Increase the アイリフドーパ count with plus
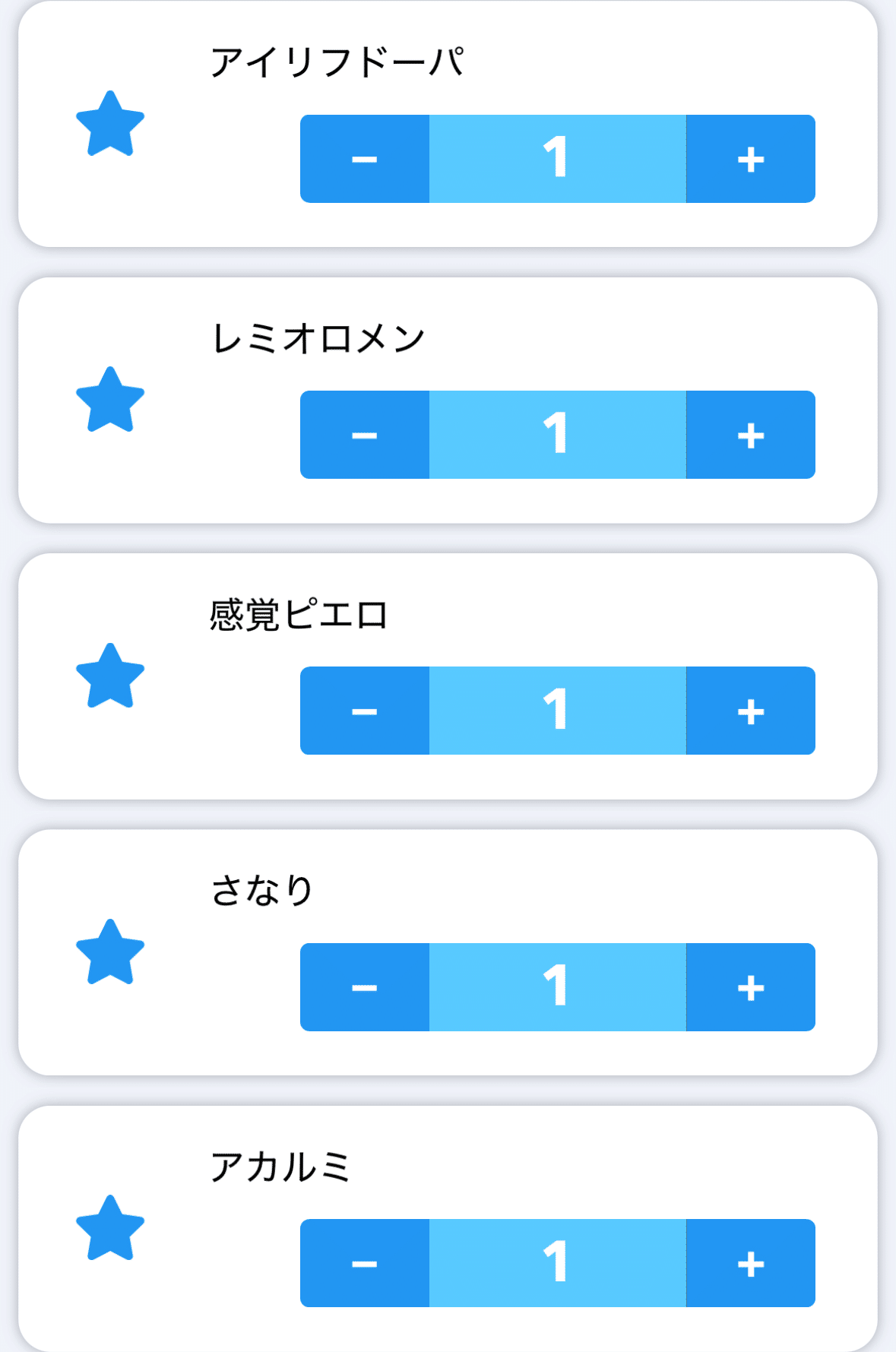 pyautogui.click(x=750, y=159)
